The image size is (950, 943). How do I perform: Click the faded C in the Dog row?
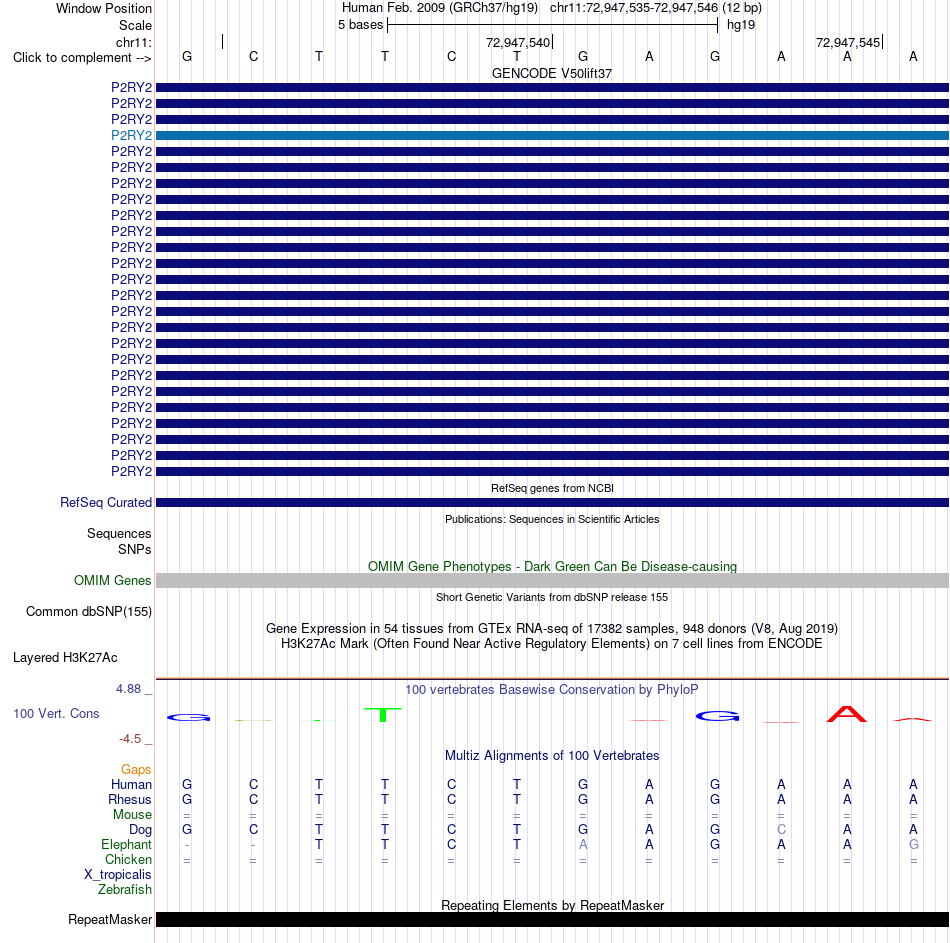(x=781, y=829)
